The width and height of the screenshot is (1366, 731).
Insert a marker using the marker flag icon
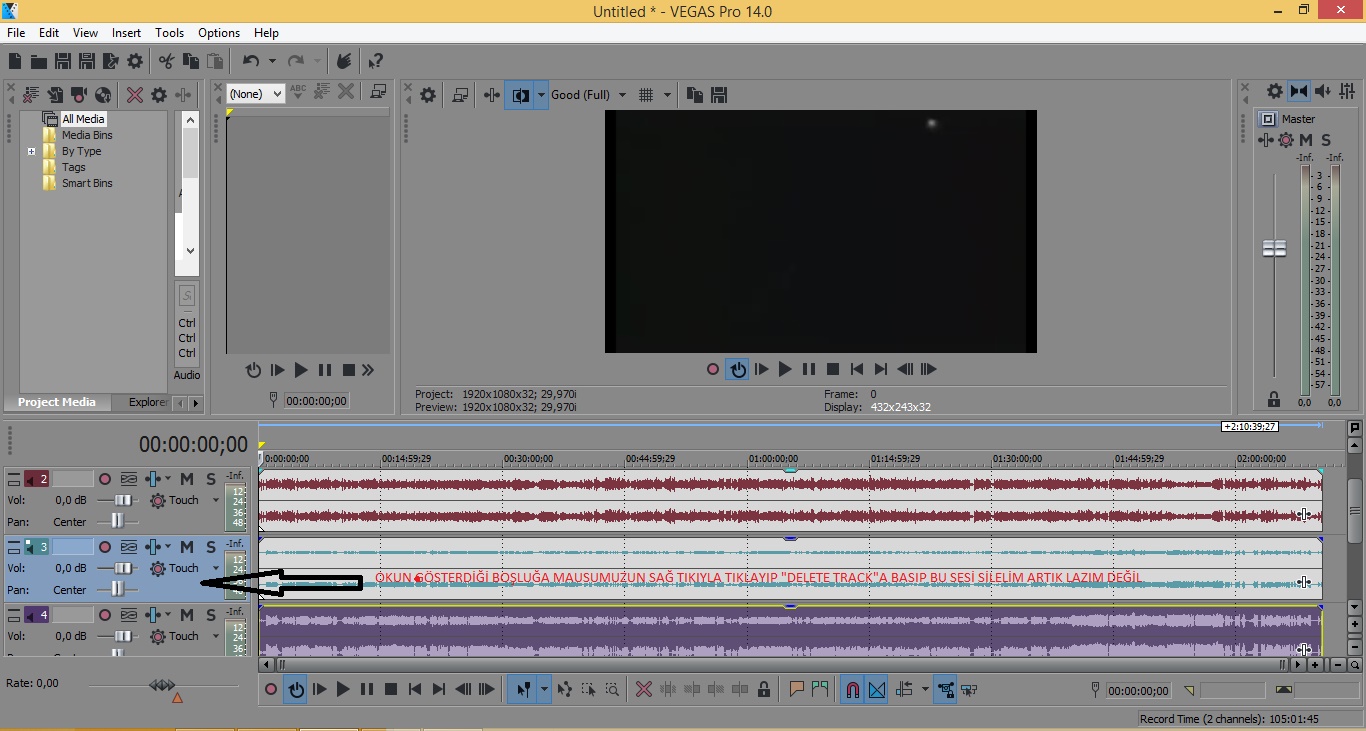coord(797,689)
